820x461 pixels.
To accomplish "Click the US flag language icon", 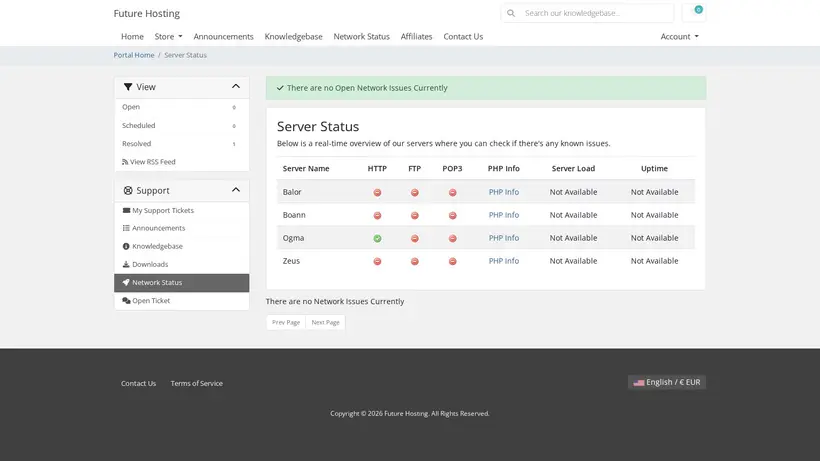I will (639, 383).
